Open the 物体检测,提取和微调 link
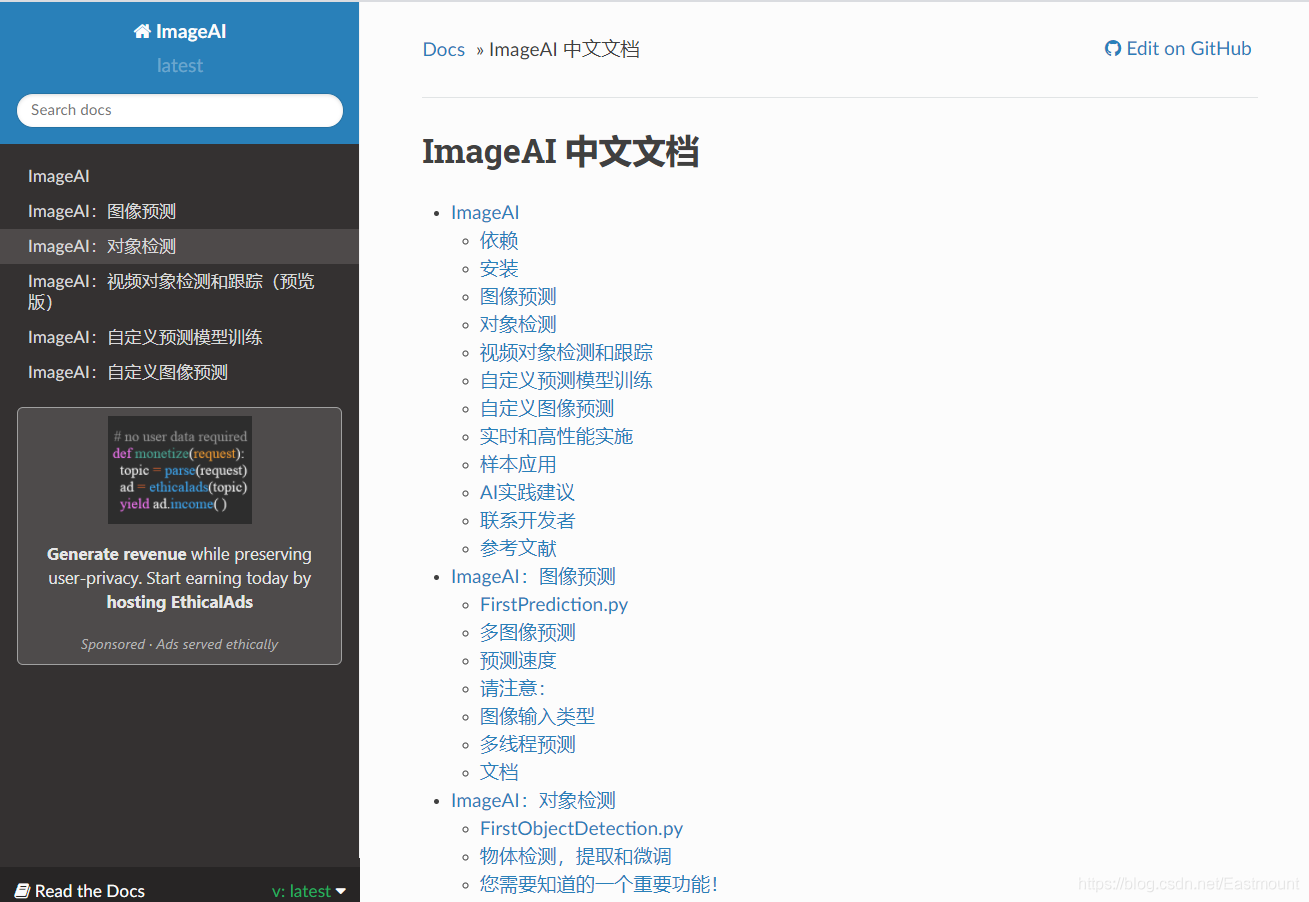This screenshot has height=902, width=1309. point(575,856)
